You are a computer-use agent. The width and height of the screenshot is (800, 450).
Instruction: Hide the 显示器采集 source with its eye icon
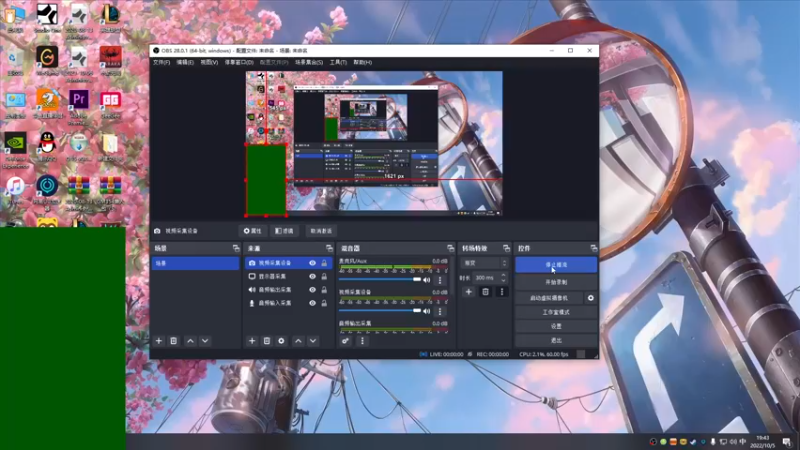click(x=312, y=277)
